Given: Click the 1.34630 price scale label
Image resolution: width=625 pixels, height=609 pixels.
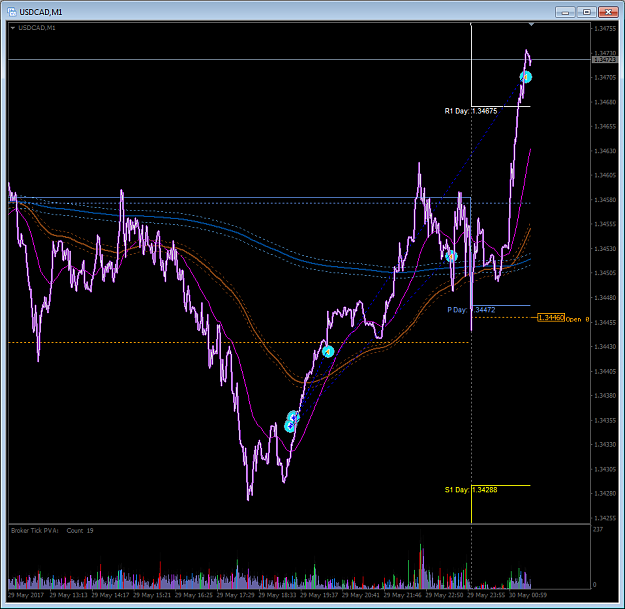Looking at the screenshot, I should coord(605,151).
